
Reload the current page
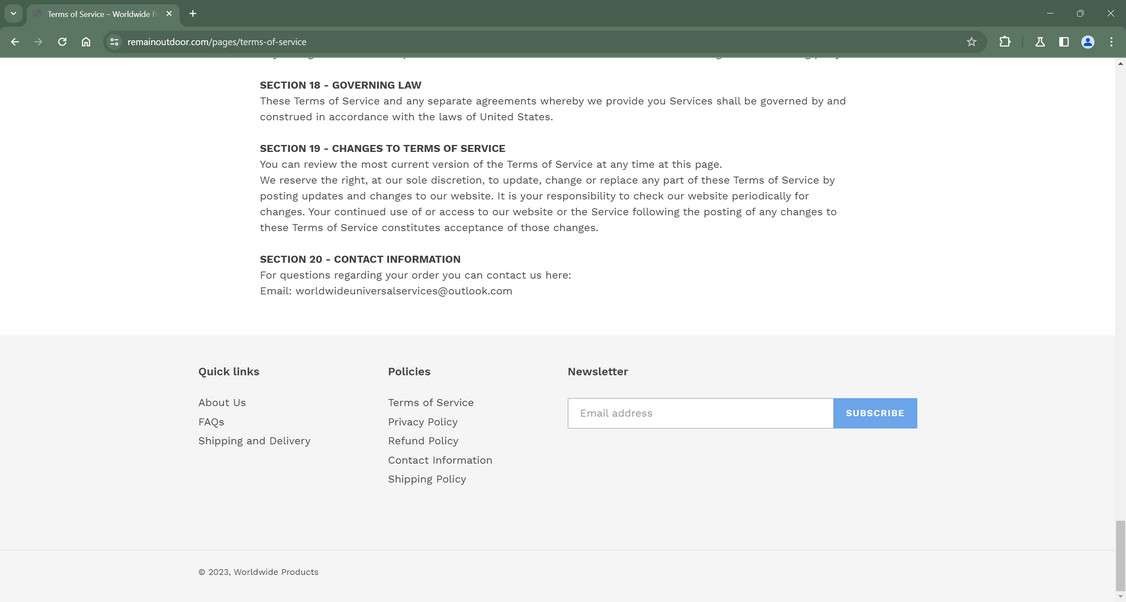tap(61, 42)
